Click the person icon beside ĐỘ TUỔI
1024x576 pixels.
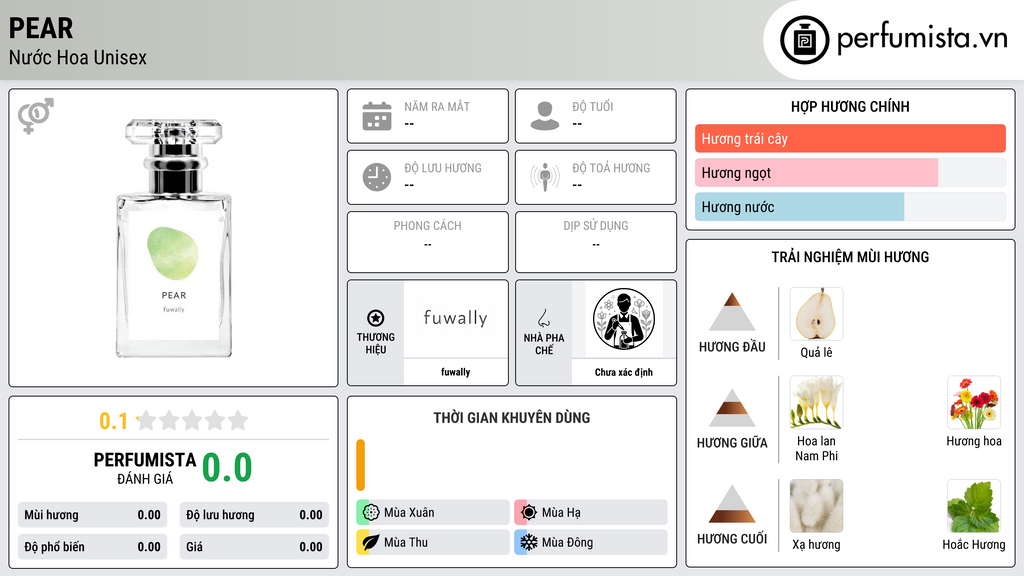(545, 116)
